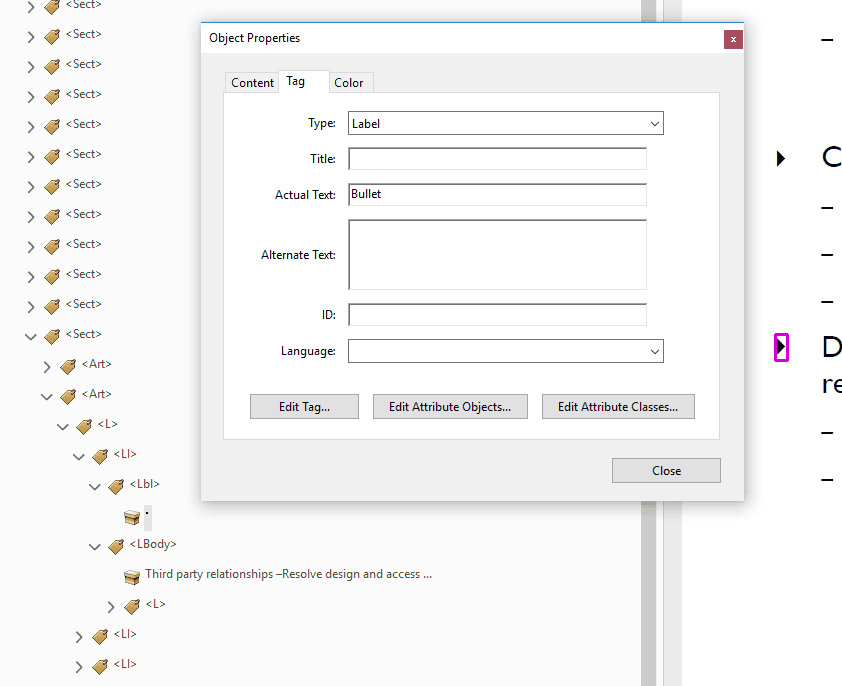Switch to the Color tab
Screen dimensions: 842x686
(x=350, y=82)
